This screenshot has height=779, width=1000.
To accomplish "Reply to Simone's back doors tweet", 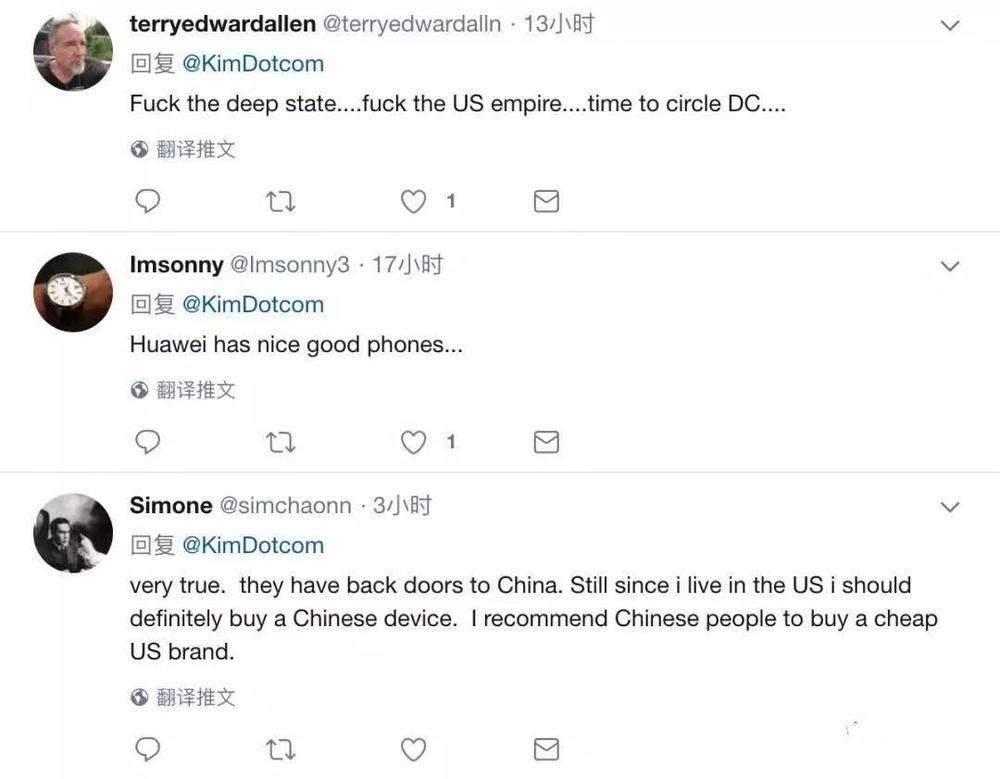I will (x=147, y=749).
